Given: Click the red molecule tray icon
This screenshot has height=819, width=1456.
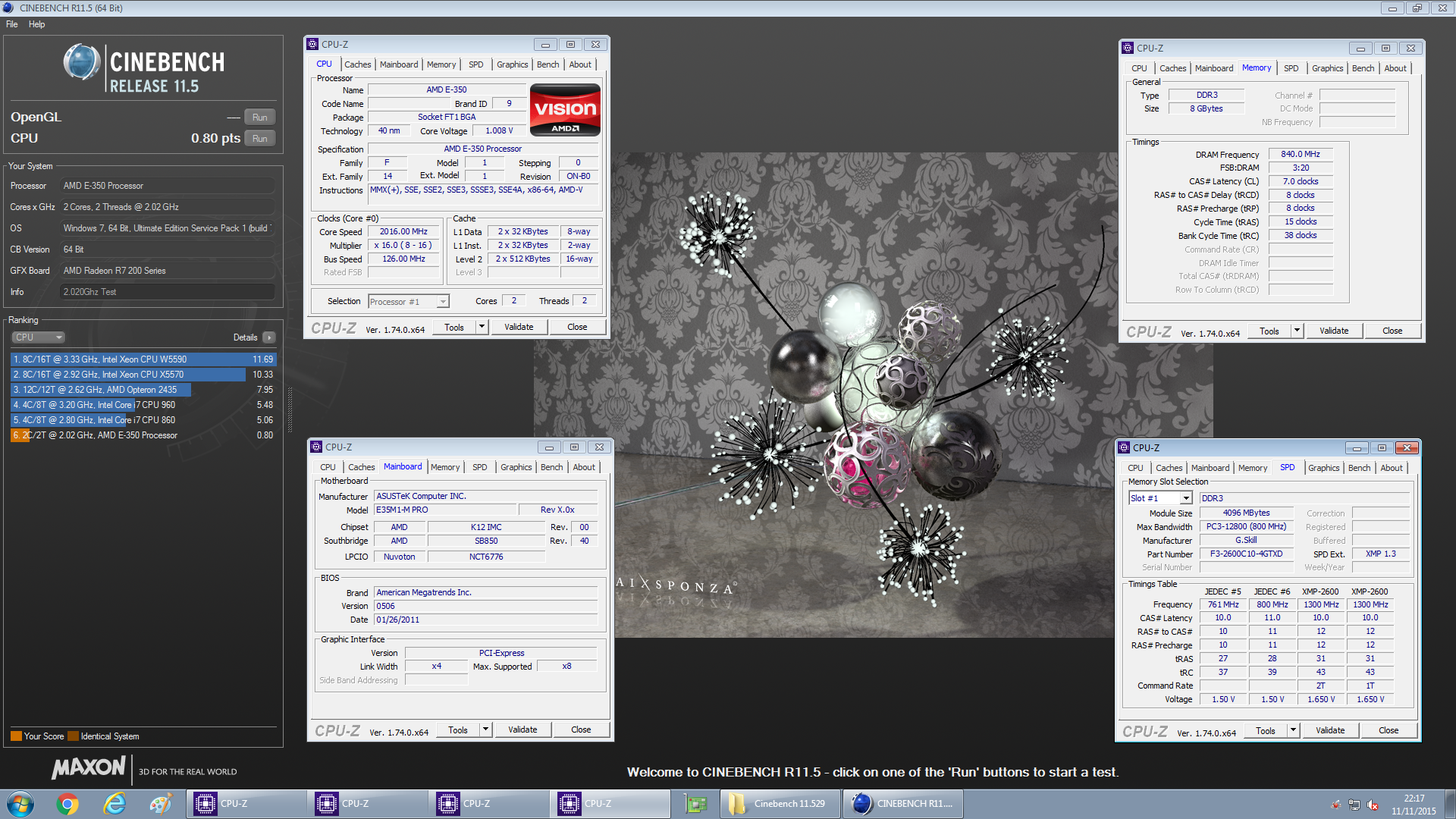Looking at the screenshot, I should tap(1336, 805).
